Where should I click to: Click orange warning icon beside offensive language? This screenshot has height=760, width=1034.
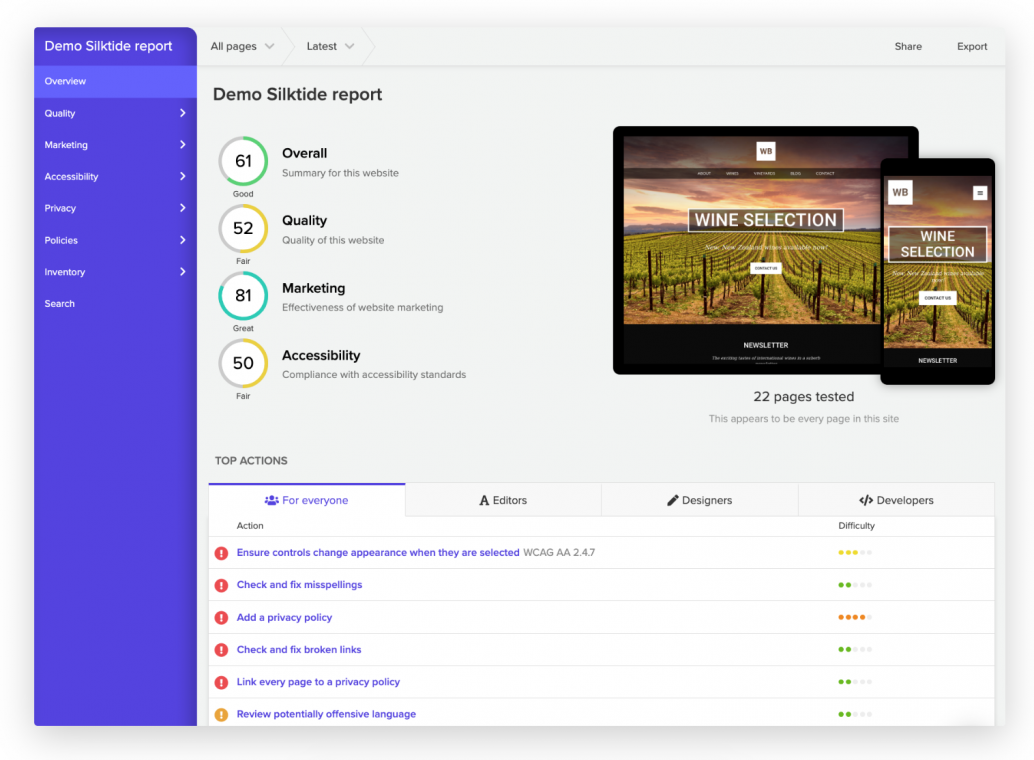pyautogui.click(x=222, y=715)
